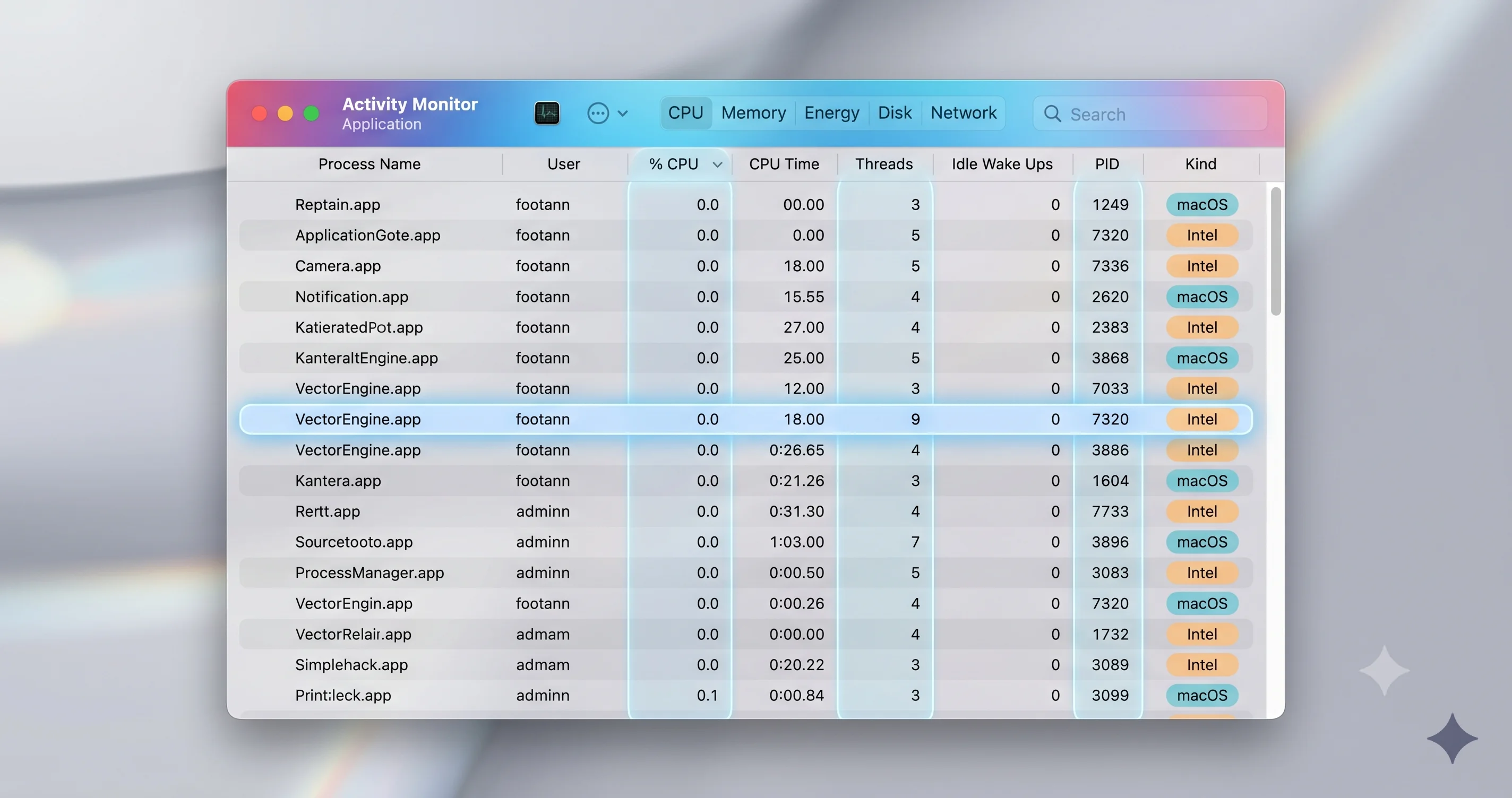The height and width of the screenshot is (798, 1512).
Task: Sort by PID column header
Action: [1107, 164]
